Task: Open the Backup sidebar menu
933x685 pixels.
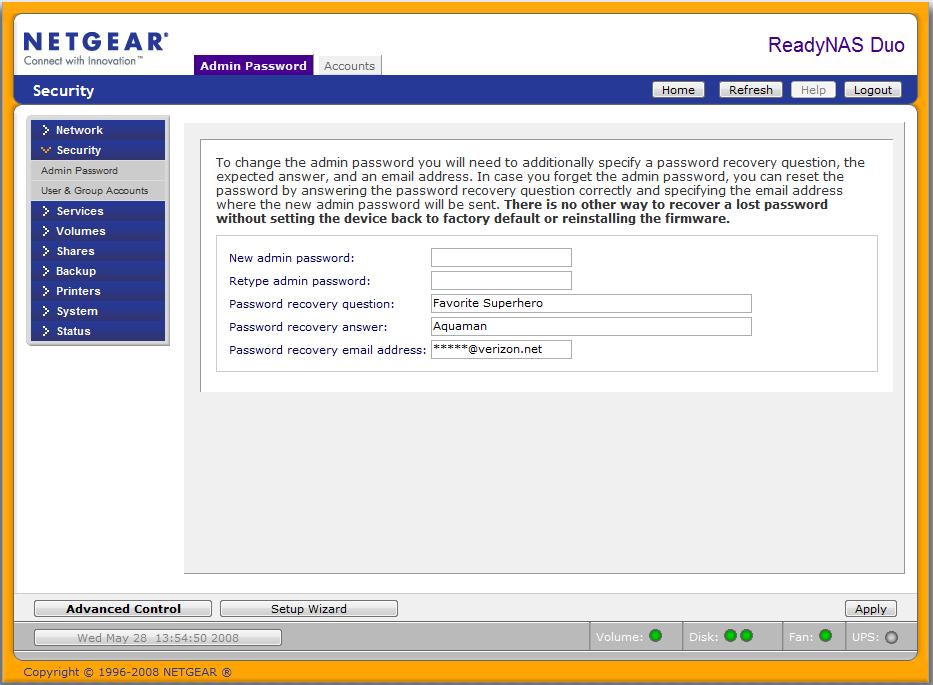Action: pos(98,271)
